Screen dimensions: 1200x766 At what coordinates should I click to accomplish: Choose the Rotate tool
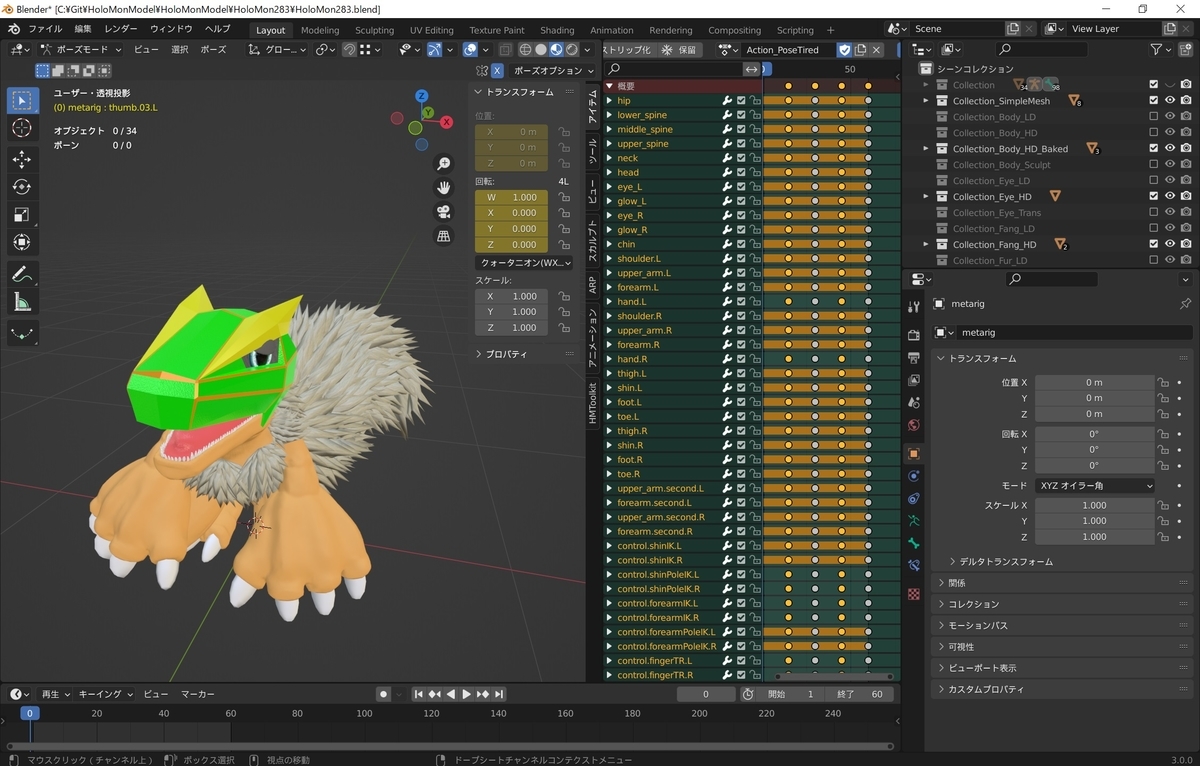pyautogui.click(x=22, y=187)
